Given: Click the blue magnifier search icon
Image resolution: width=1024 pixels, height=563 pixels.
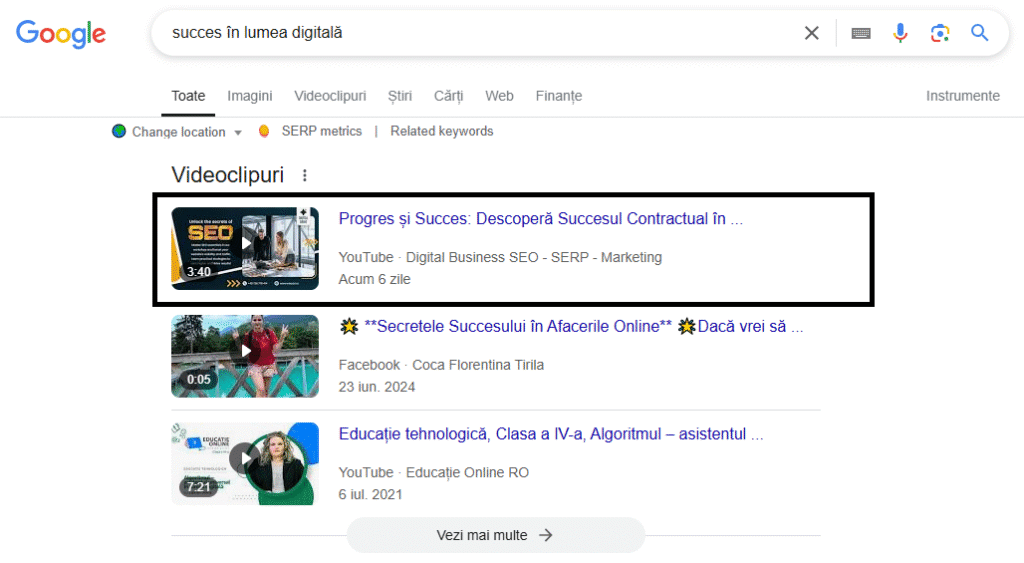Looking at the screenshot, I should tap(979, 33).
